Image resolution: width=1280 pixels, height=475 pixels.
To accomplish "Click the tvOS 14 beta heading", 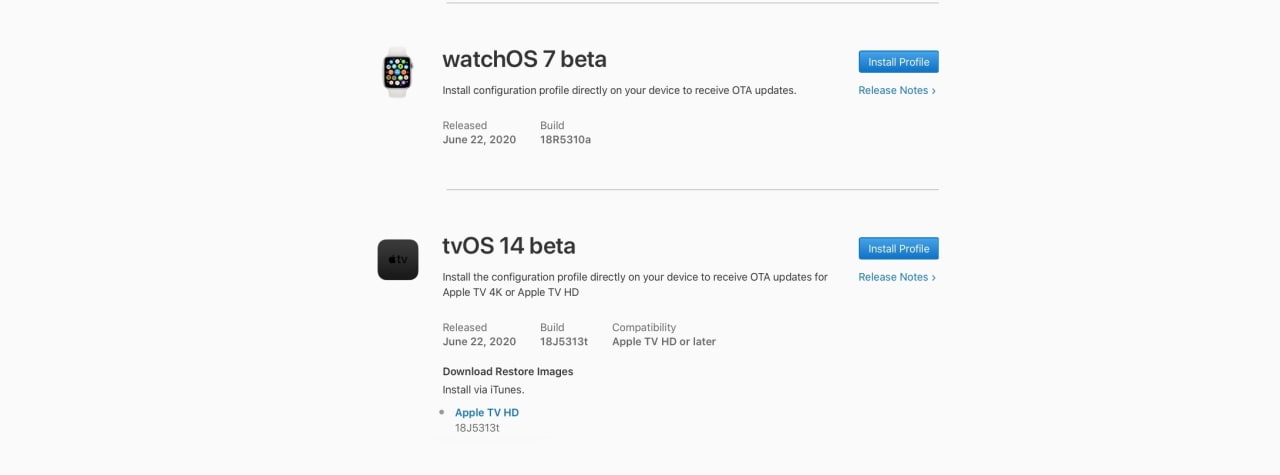I will 509,246.
